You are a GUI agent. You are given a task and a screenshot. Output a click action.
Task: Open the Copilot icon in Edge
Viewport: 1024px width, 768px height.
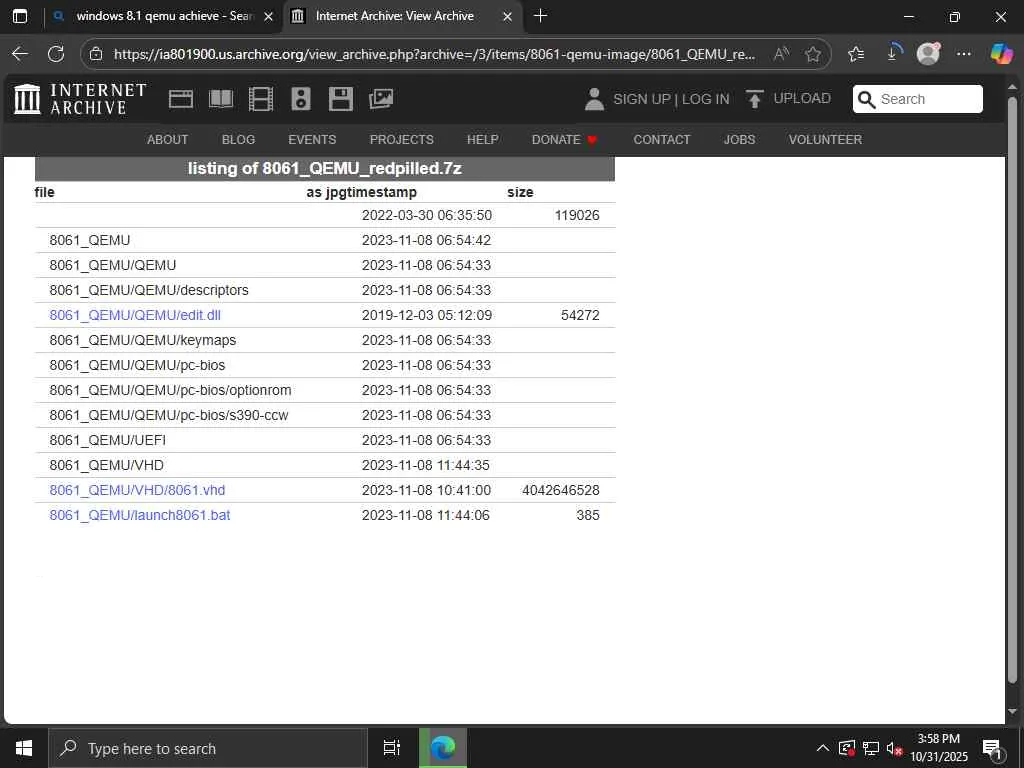1001,54
